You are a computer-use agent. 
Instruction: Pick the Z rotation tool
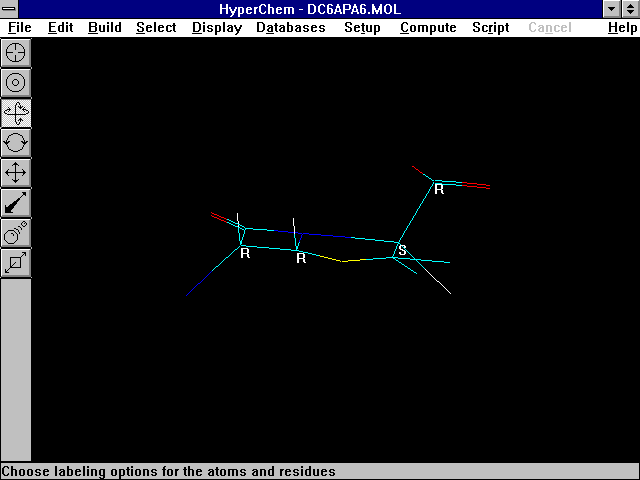pyautogui.click(x=16, y=142)
